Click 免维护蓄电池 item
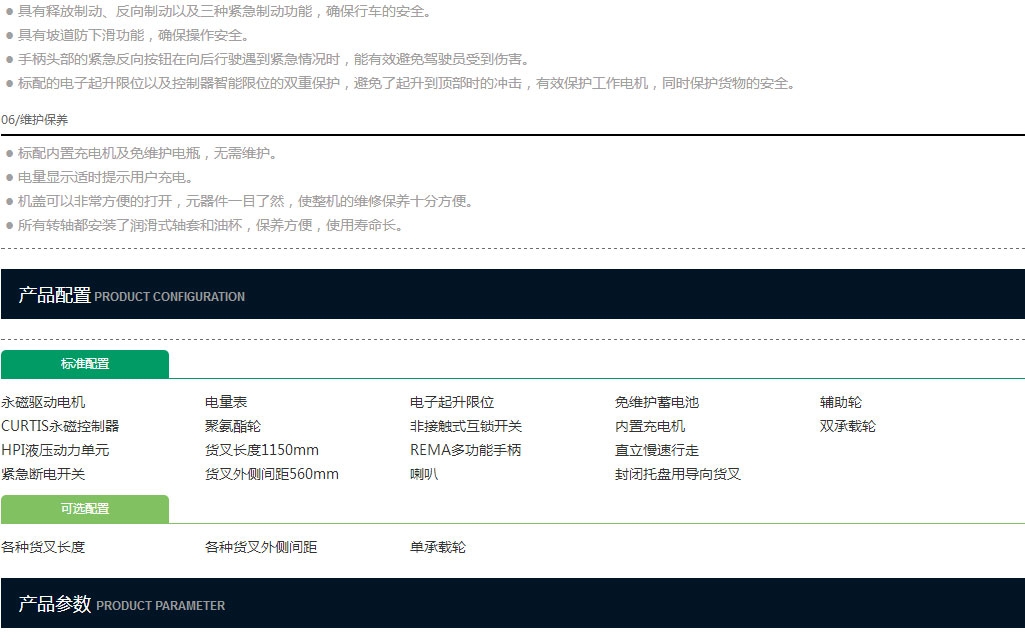The height and width of the screenshot is (641, 1025). point(657,402)
